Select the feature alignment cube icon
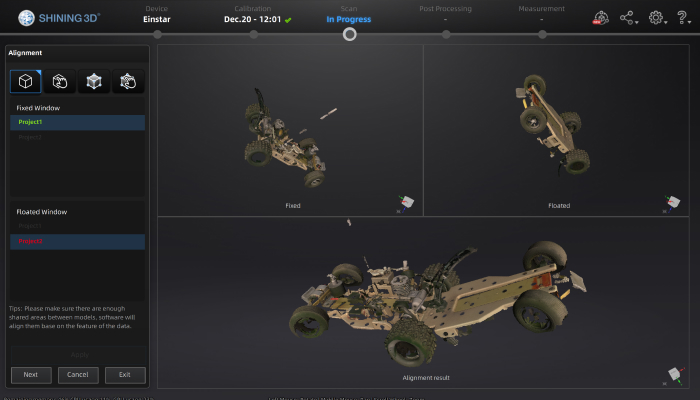 click(x=26, y=82)
